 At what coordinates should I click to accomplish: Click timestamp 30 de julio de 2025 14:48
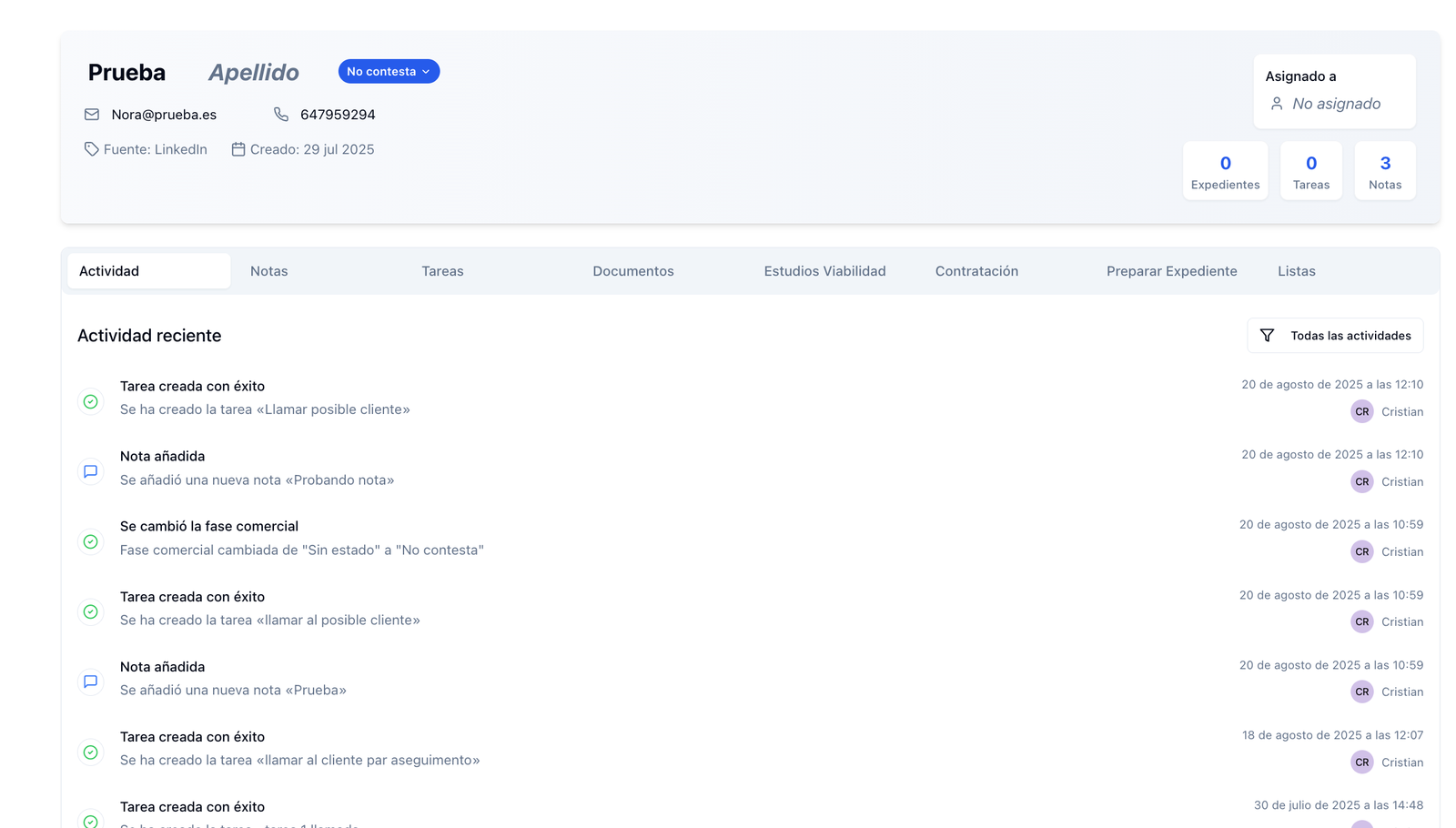point(1339,805)
